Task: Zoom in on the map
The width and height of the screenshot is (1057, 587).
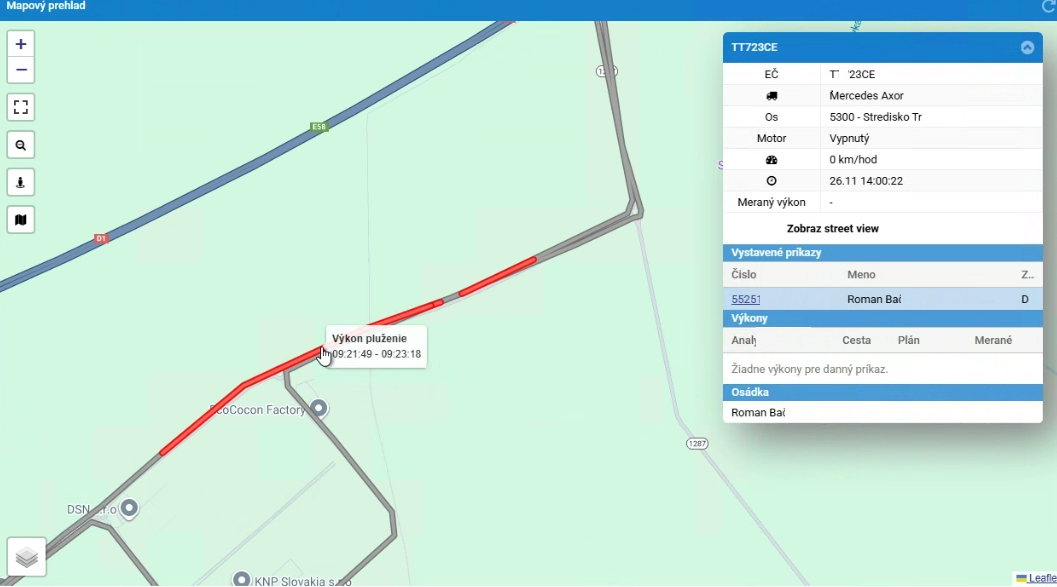Action: 21,44
